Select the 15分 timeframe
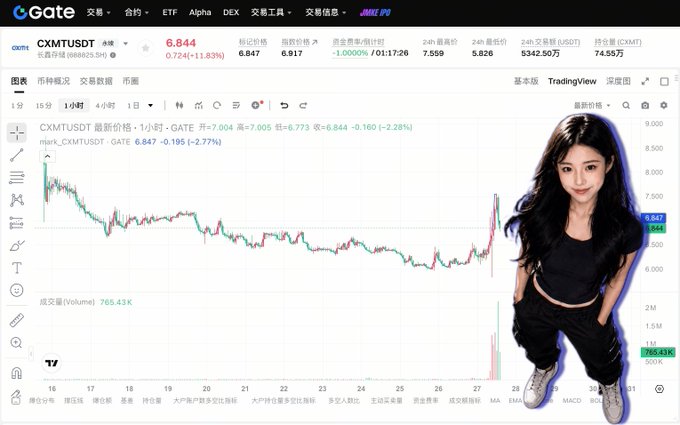The image size is (680, 425). [x=44, y=105]
